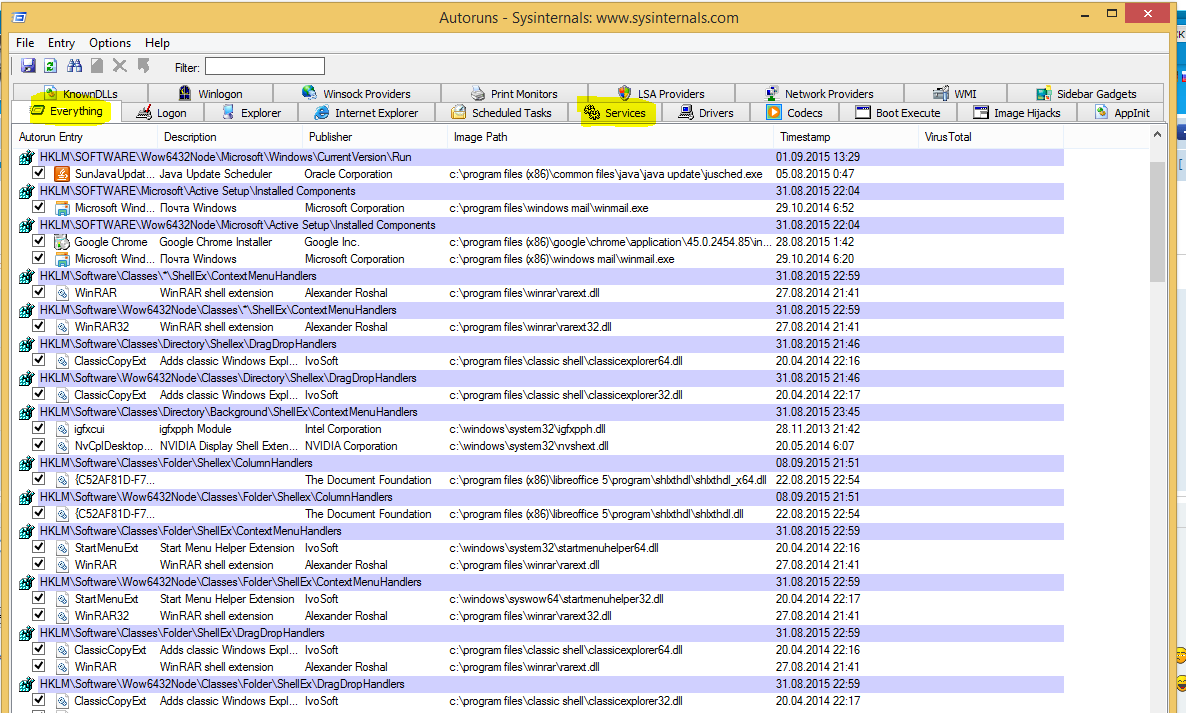Select the HKLM Folder\Shellex\ColumnHandlers registry row
This screenshot has width=1186, height=713.
pyautogui.click(x=542, y=463)
